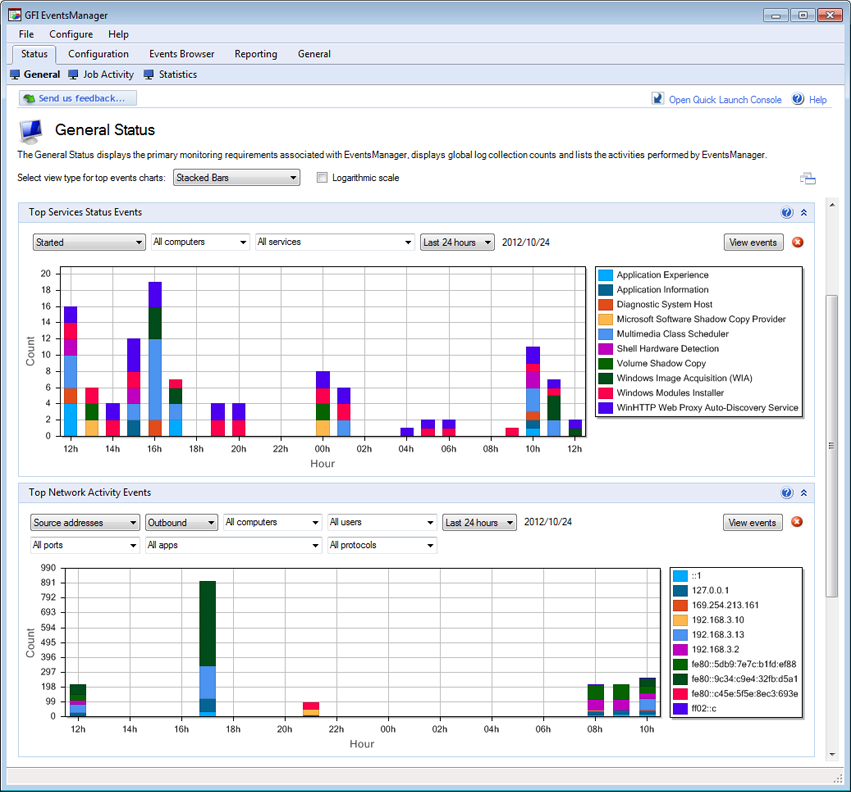
Task: Remove the Top Network Activity chart with red X
Action: coord(797,522)
